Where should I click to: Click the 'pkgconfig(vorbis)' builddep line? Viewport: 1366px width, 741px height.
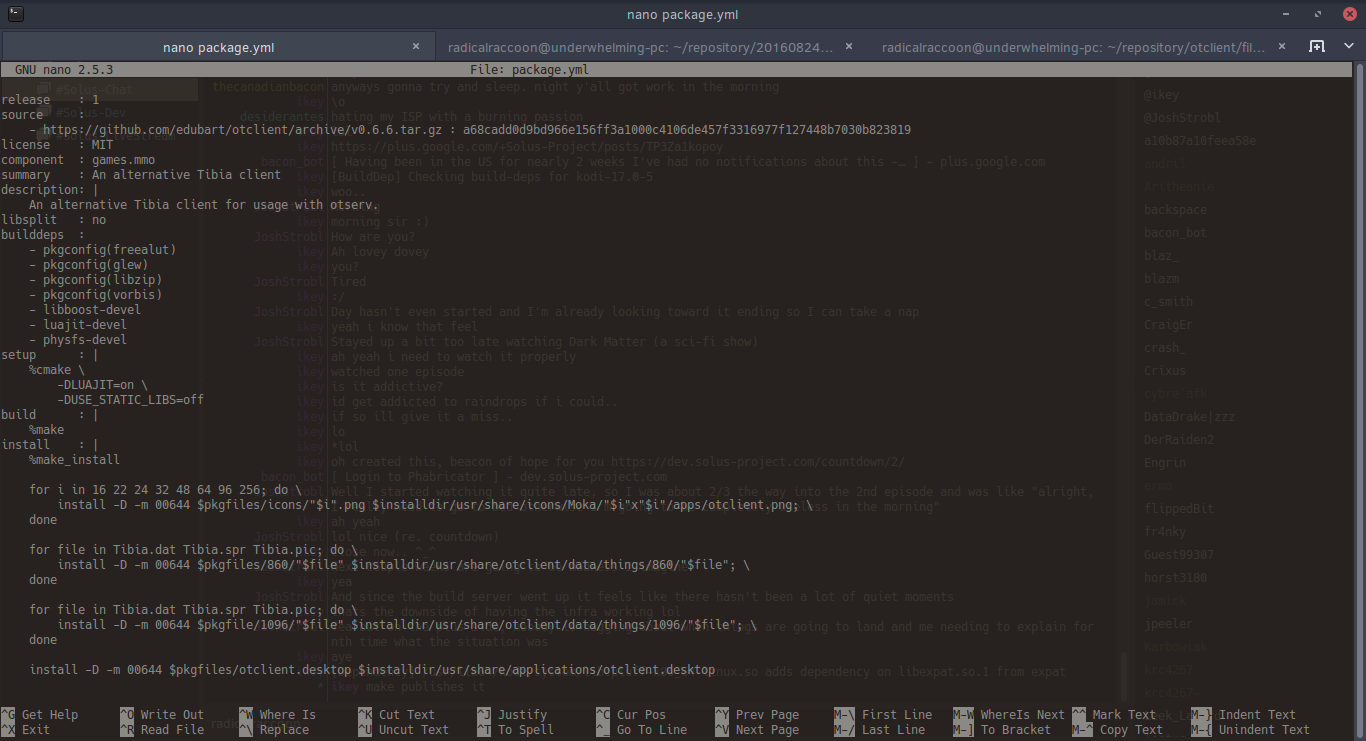click(x=96, y=295)
